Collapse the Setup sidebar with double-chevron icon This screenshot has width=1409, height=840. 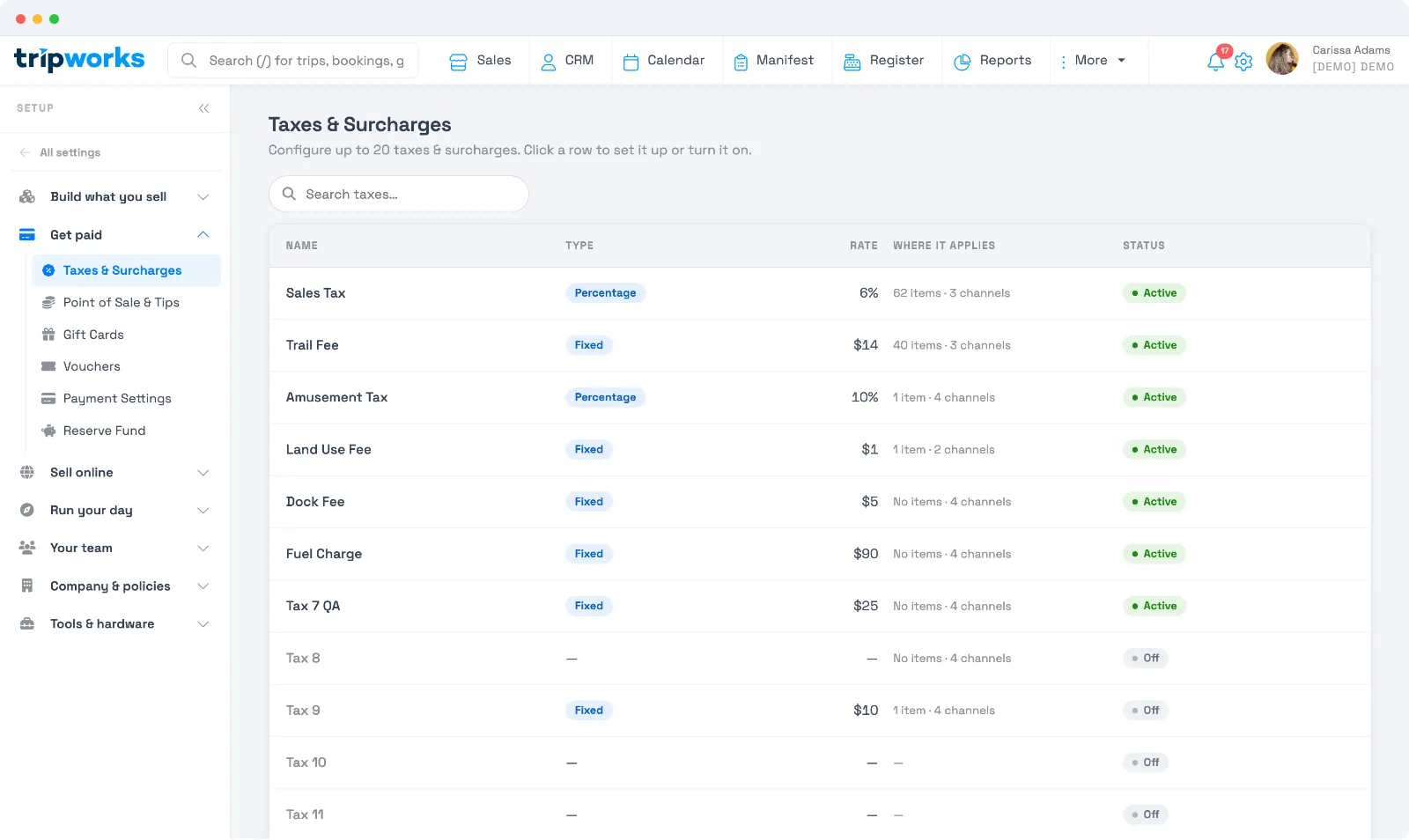point(204,108)
